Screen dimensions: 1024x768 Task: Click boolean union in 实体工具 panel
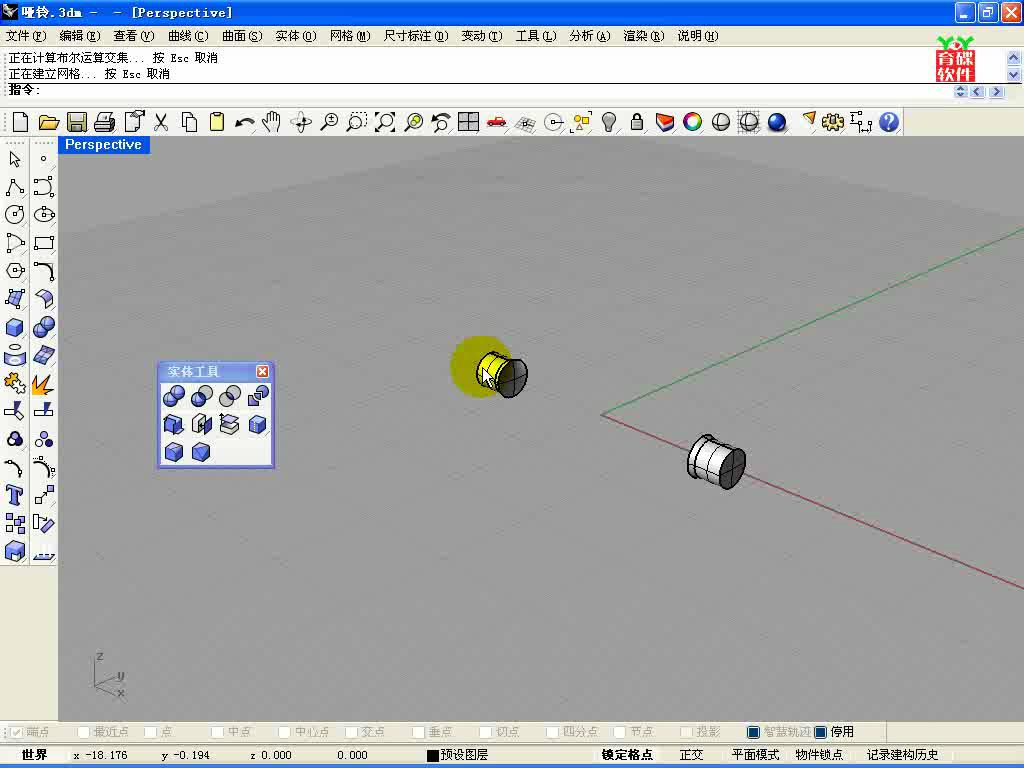tap(173, 395)
